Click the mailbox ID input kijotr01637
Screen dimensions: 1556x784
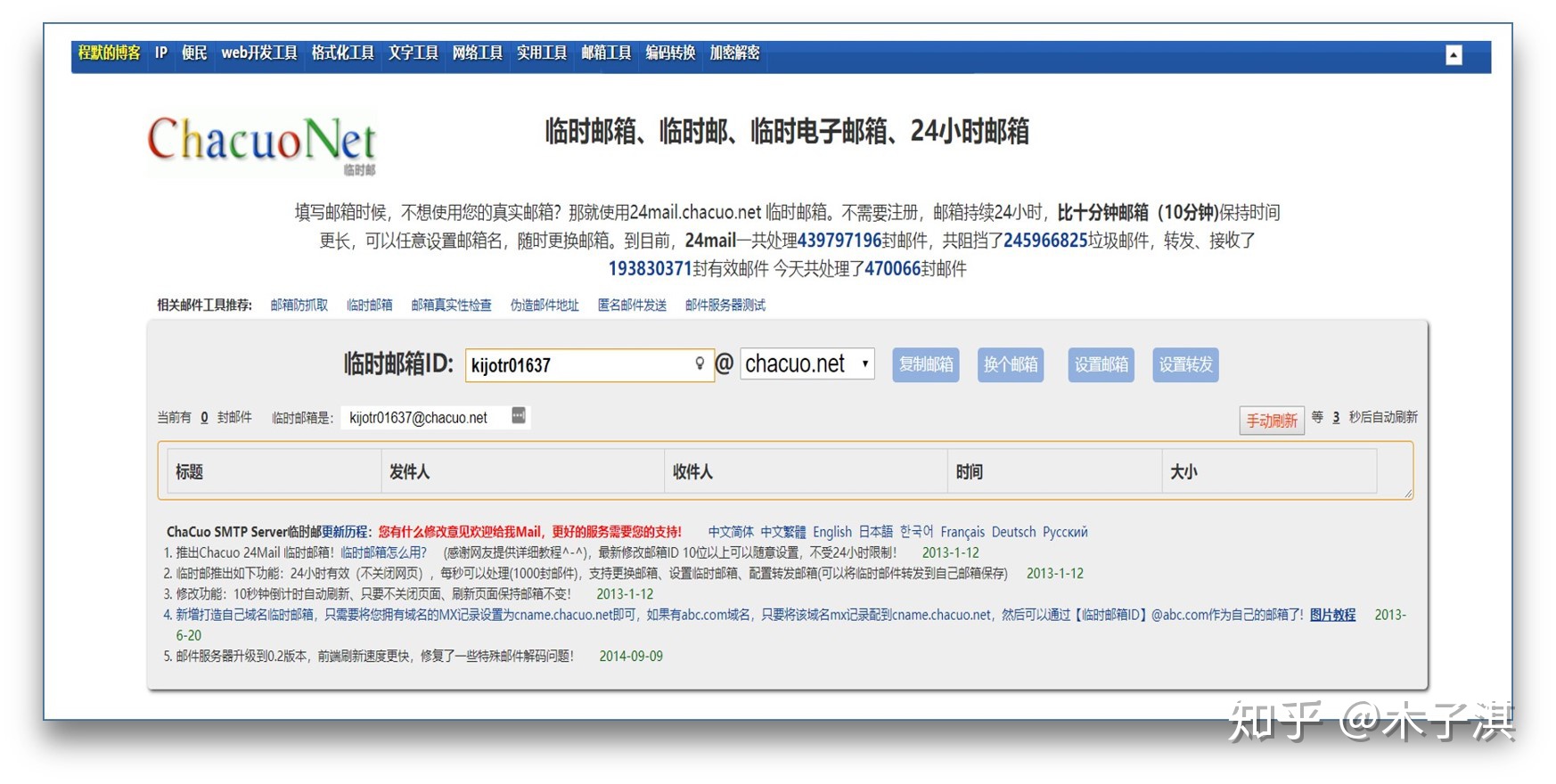(x=589, y=364)
